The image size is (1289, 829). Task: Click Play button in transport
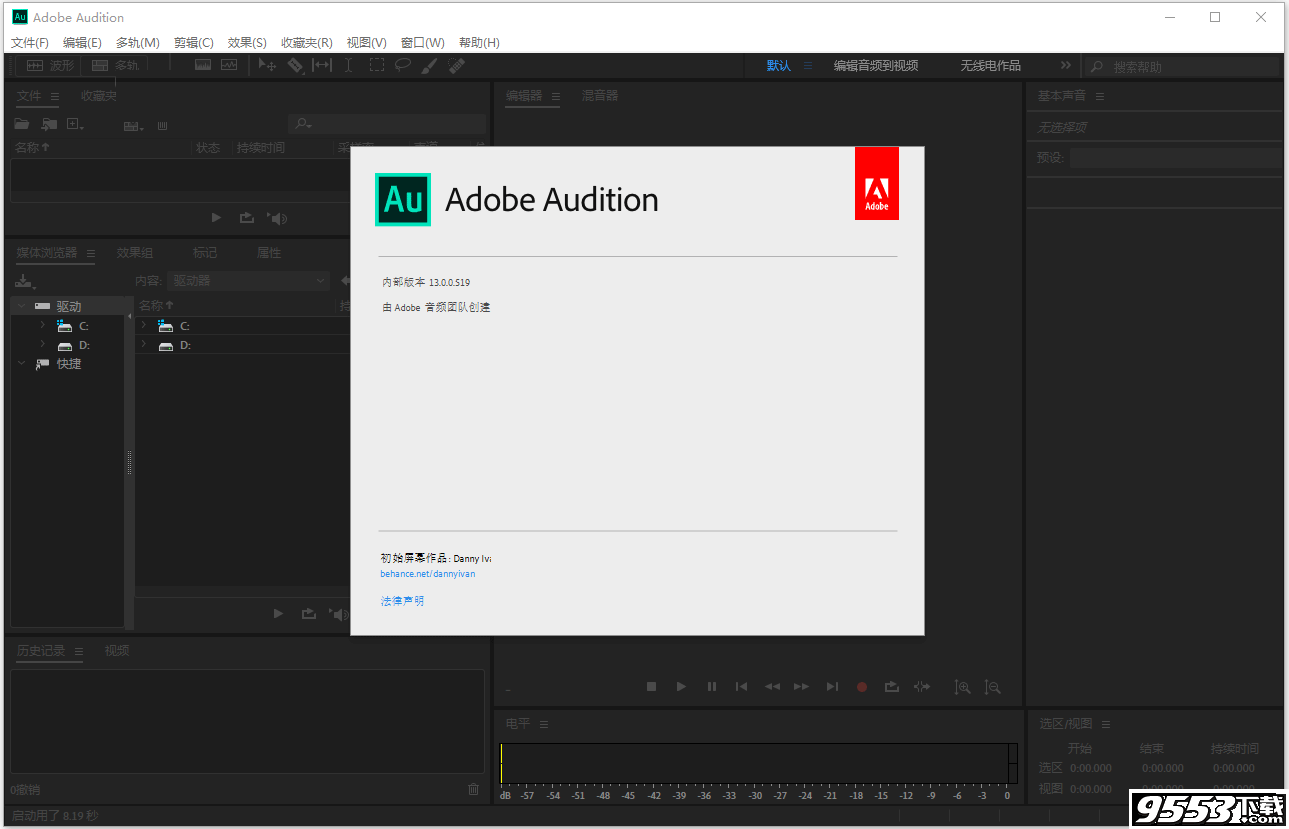pyautogui.click(x=681, y=686)
